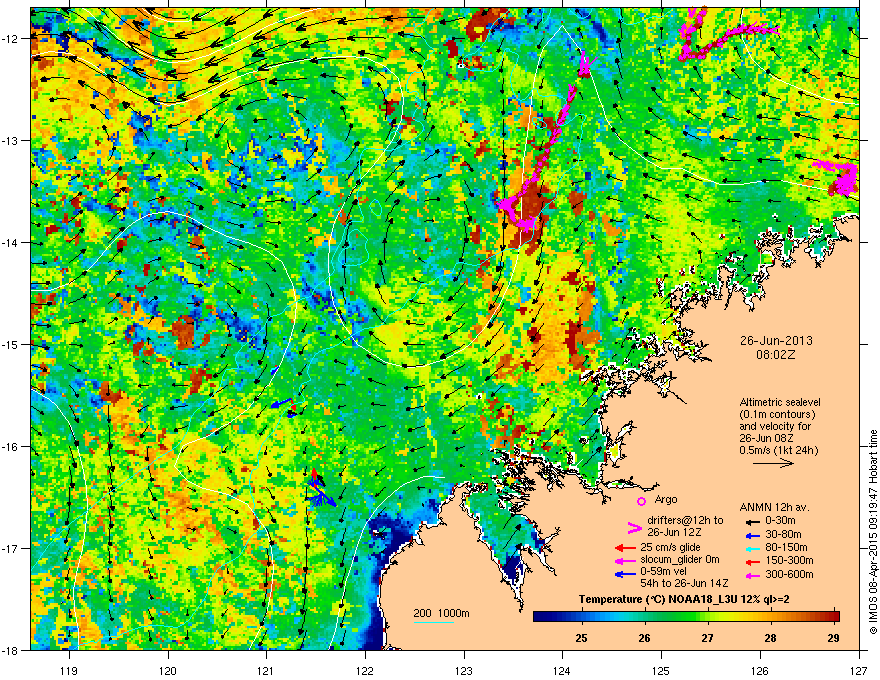This screenshot has width=880, height=680.
Task: Click the cyan 80-150m ANMN legend arrow
Action: (752, 548)
